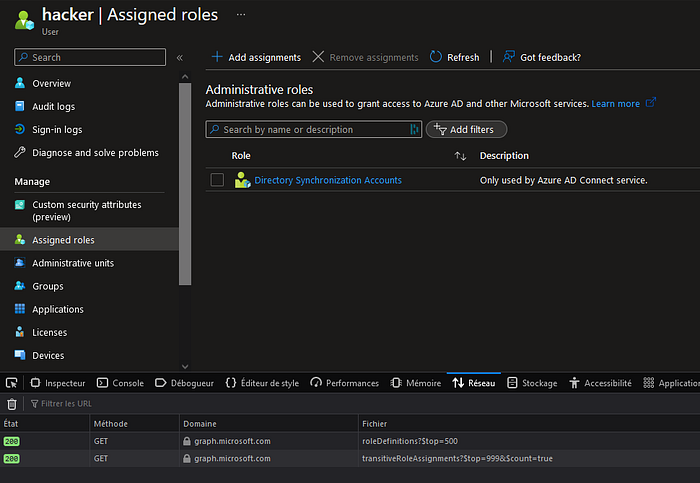This screenshot has height=483, width=700.
Task: Click the Add assignments plus icon
Action: (x=217, y=57)
